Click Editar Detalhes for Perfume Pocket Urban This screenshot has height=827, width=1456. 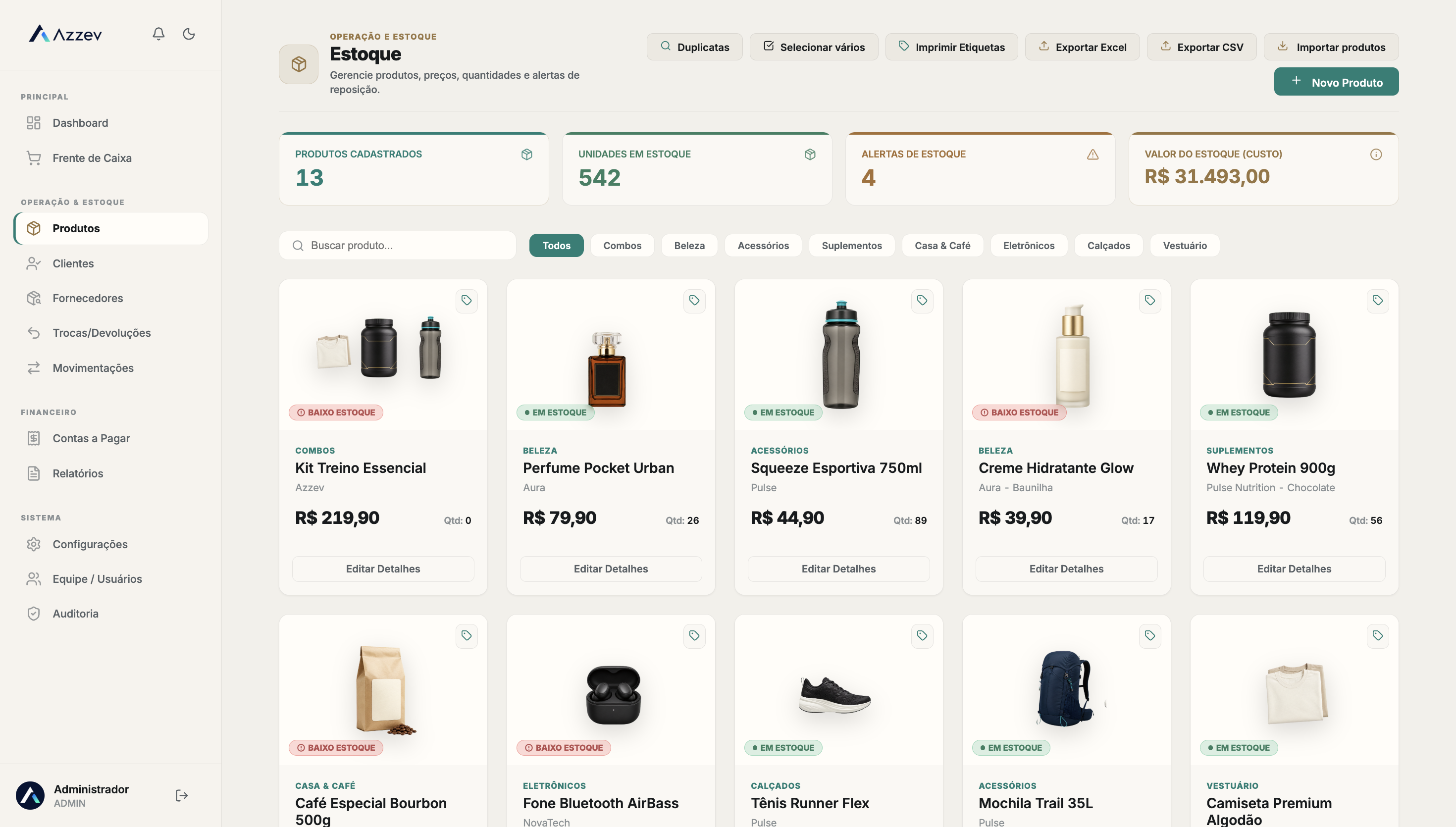611,569
